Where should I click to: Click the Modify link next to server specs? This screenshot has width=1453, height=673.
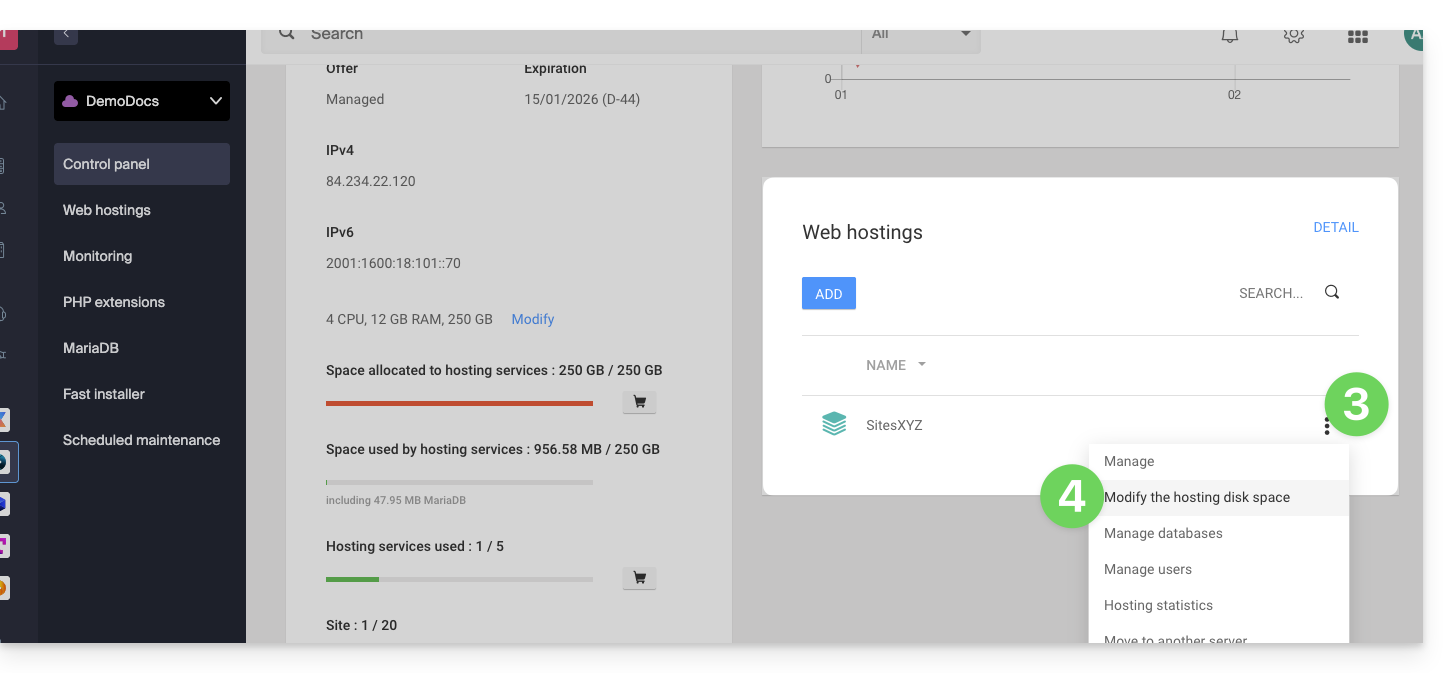532,319
